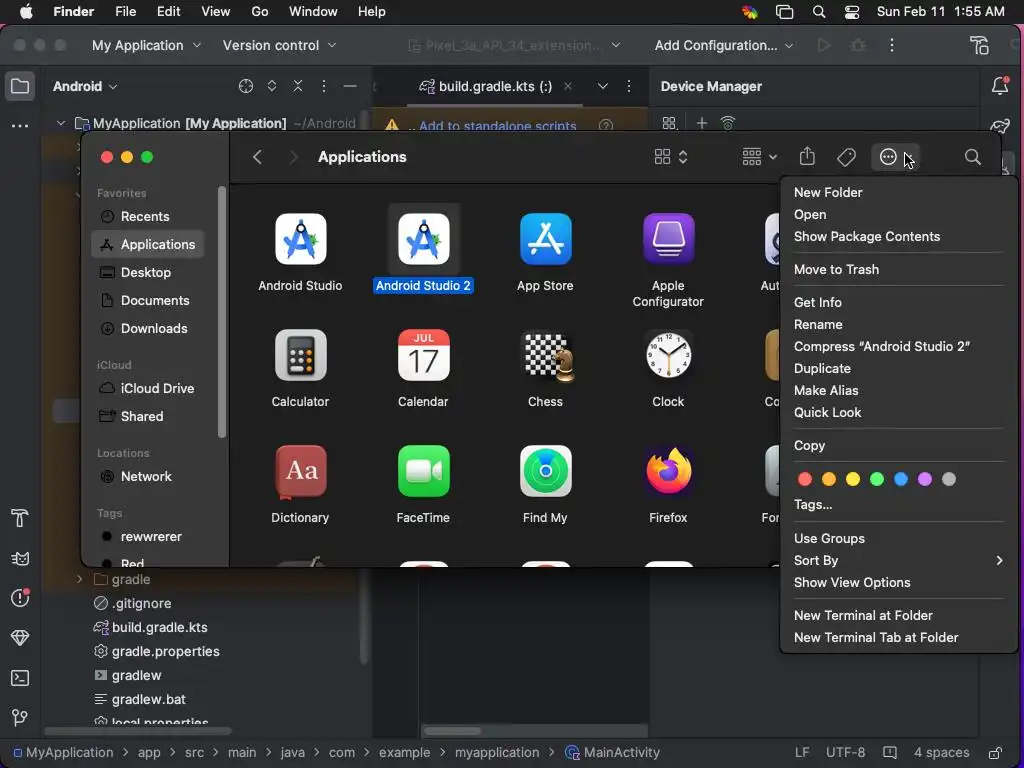Select the FaceTime app icon
Screen dimensions: 1024x768
pyautogui.click(x=423, y=471)
